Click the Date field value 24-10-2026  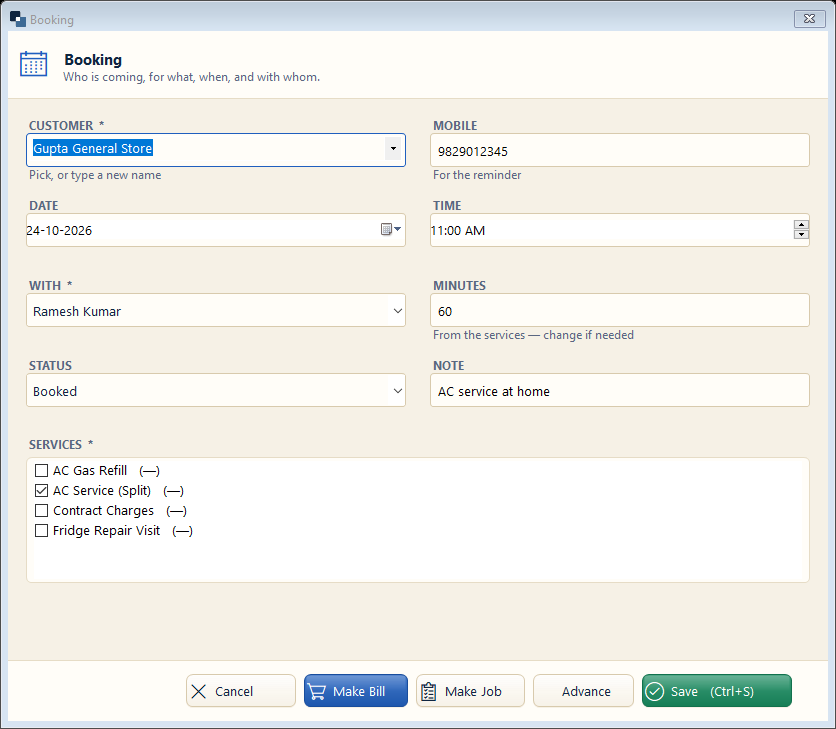(x=60, y=230)
